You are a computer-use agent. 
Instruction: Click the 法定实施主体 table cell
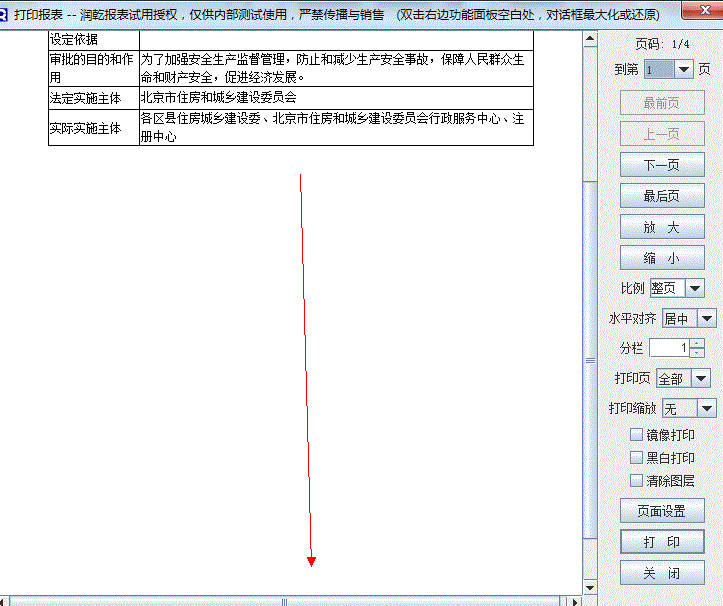(x=94, y=98)
